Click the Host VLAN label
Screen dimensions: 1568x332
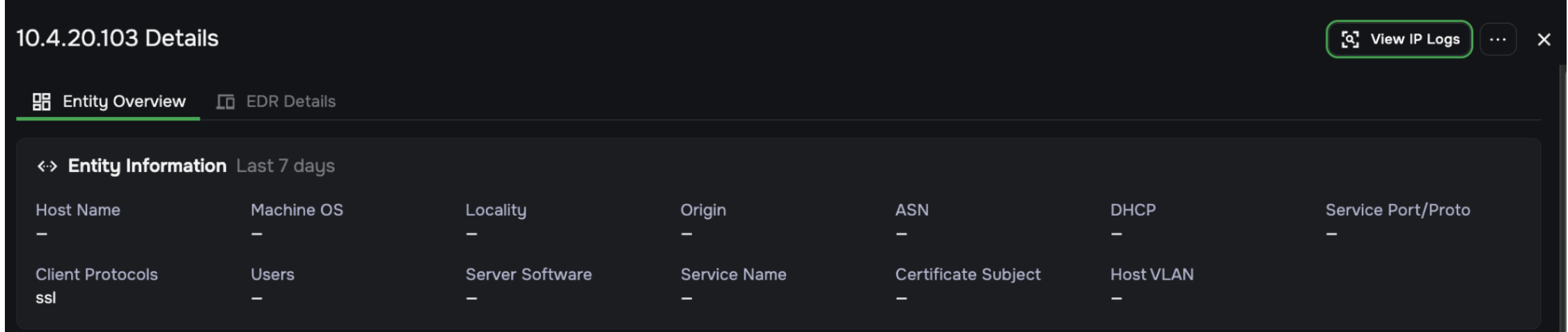click(x=1152, y=274)
